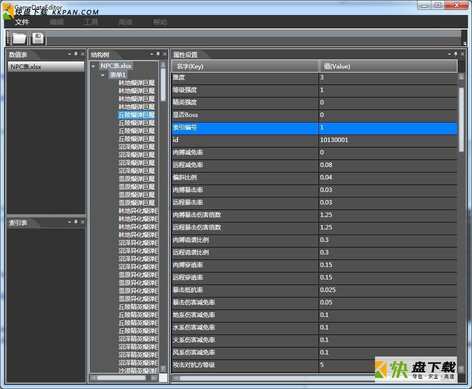Close the 属性设置 panel
The width and height of the screenshot is (472, 389).
point(462,54)
